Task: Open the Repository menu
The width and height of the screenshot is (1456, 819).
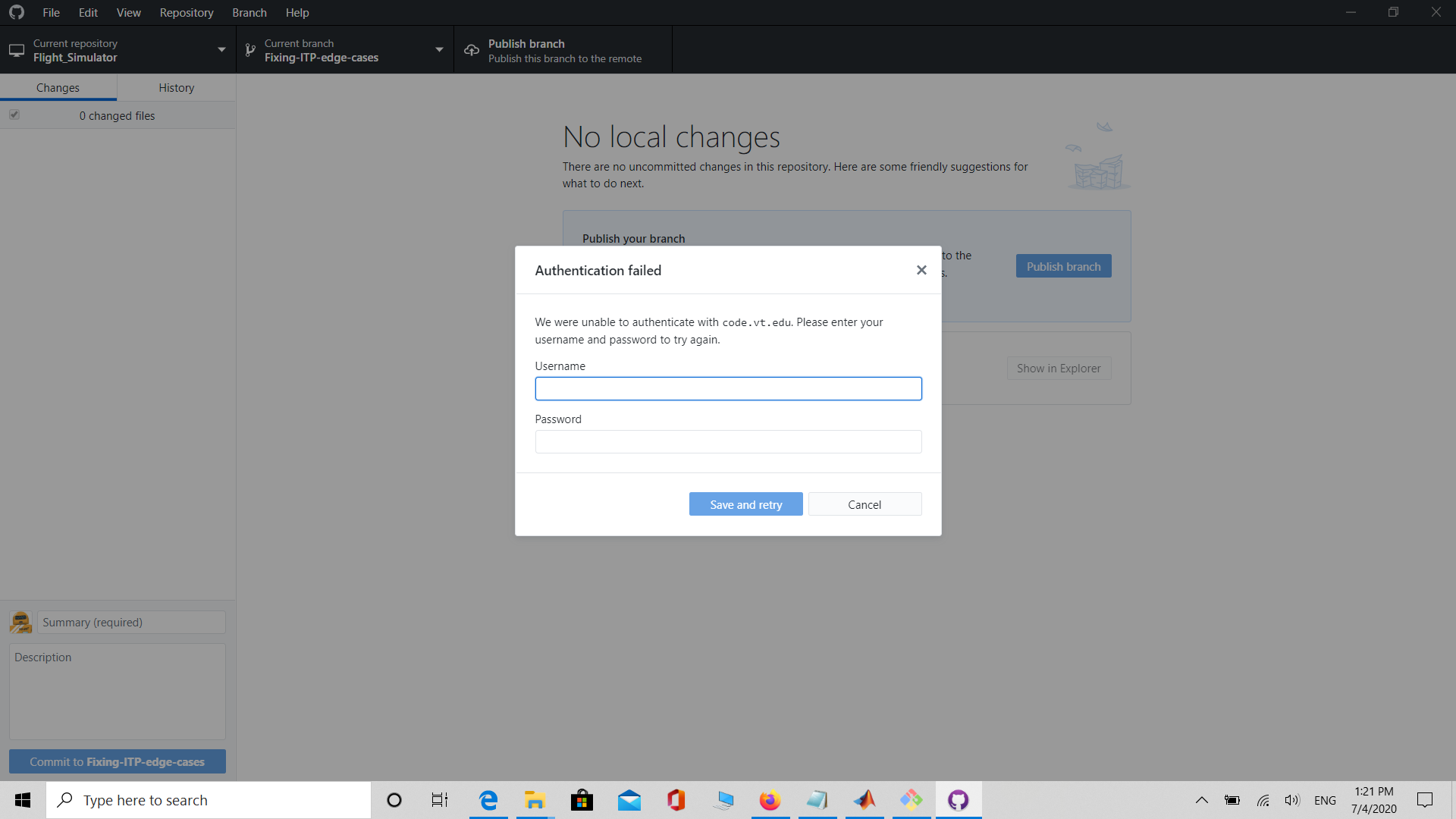Action: point(187,12)
